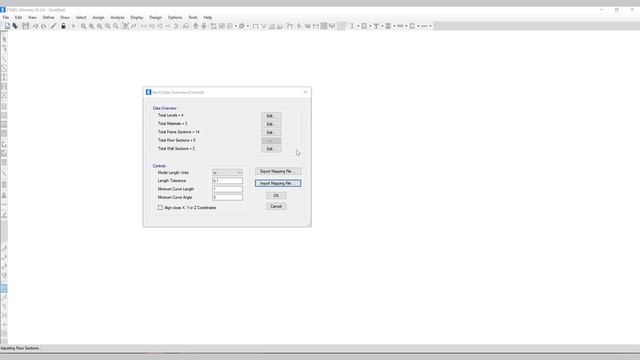
Task: Cancel the Revit data dialog
Action: point(276,207)
